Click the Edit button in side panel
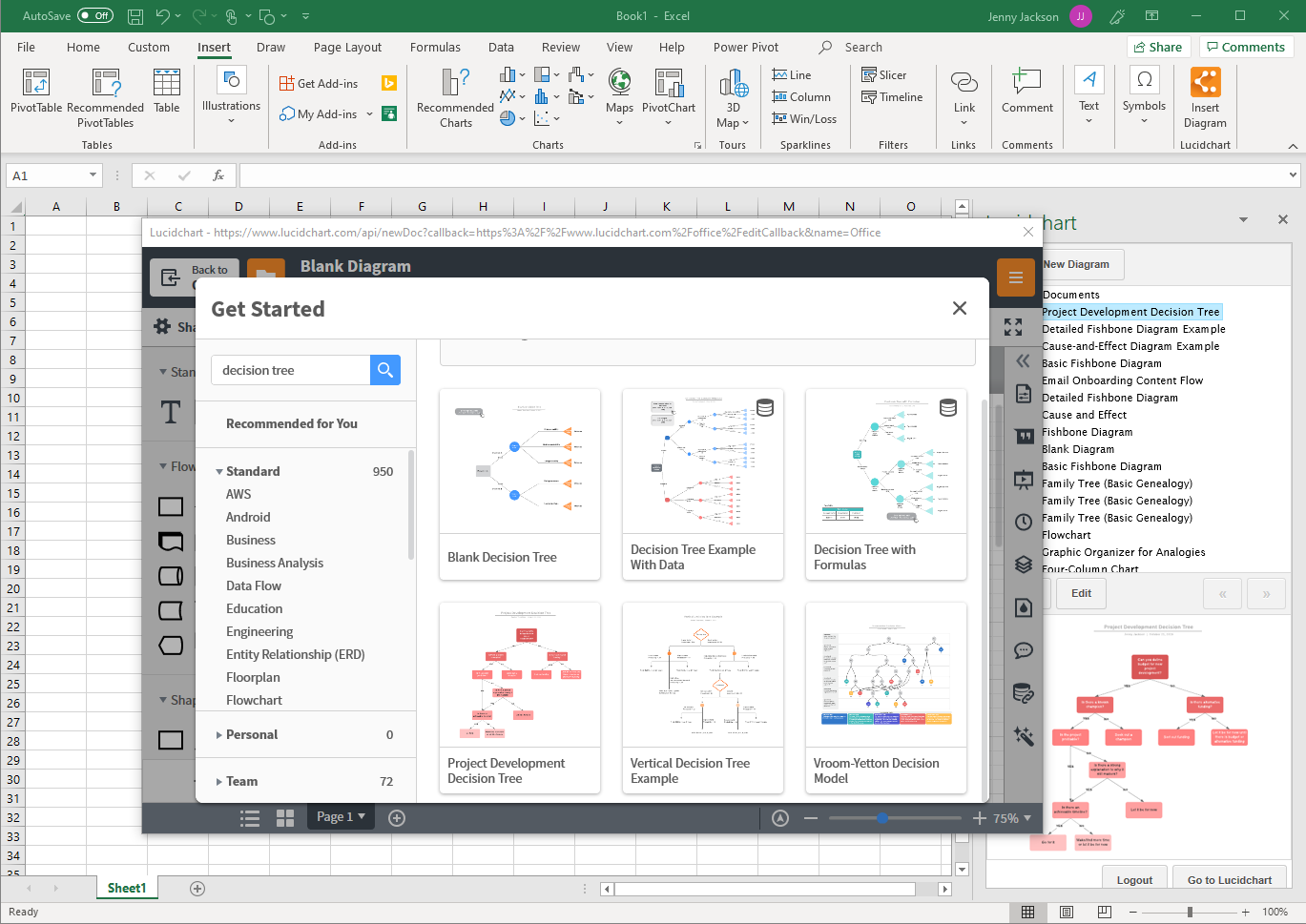Screen dimensions: 1306x924 click(x=1081, y=593)
